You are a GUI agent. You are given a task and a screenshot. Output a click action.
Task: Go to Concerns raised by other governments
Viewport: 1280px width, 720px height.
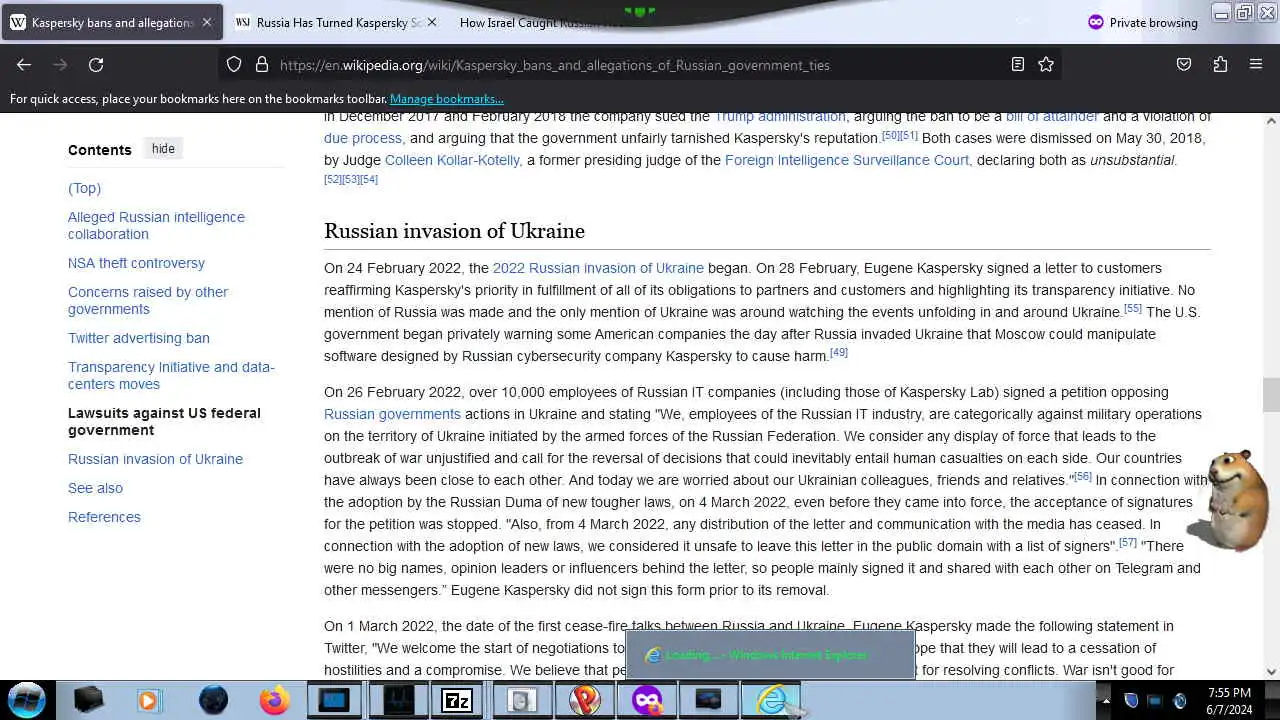click(148, 300)
